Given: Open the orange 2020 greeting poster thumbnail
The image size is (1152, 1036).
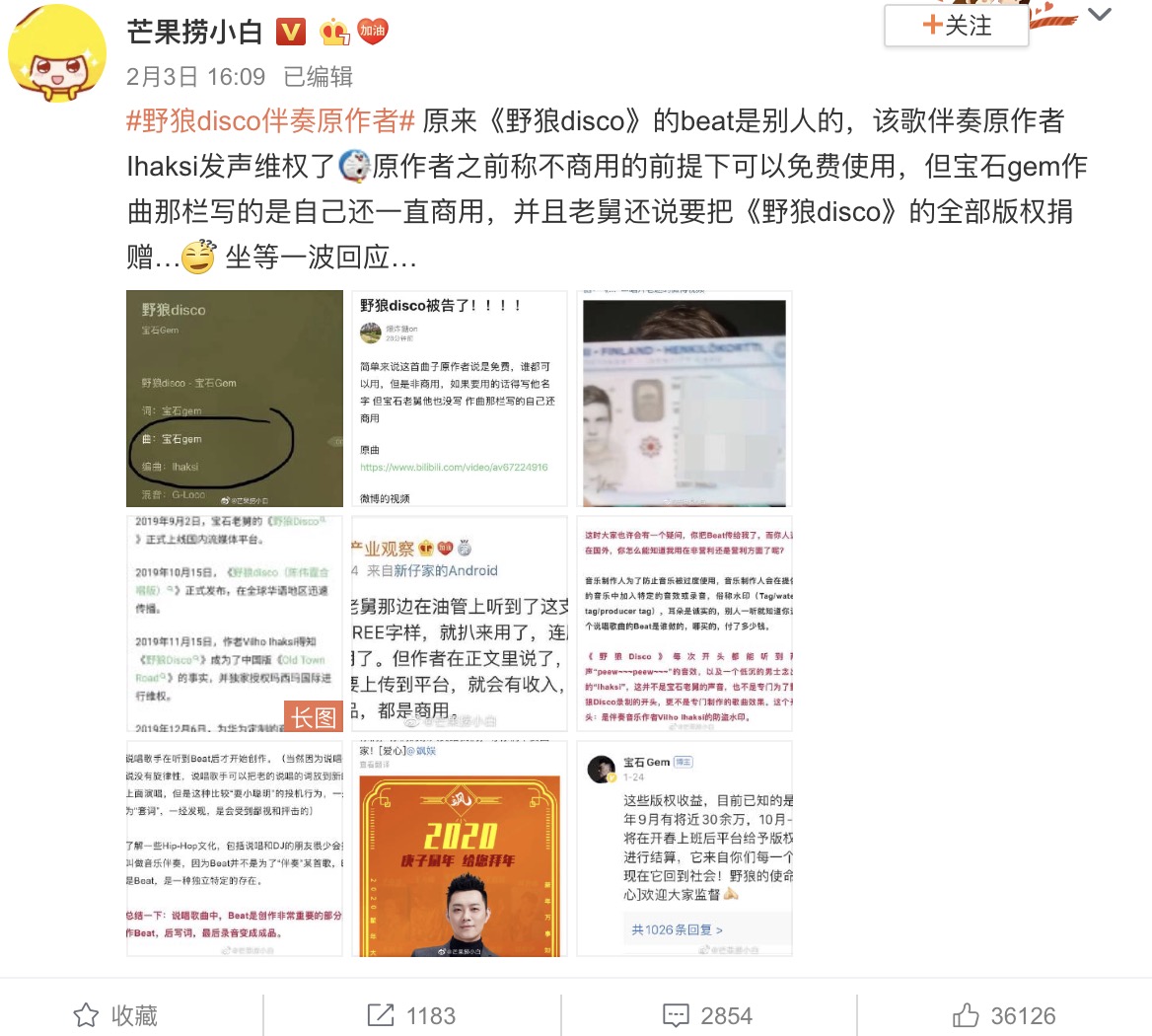Looking at the screenshot, I should pos(460,849).
